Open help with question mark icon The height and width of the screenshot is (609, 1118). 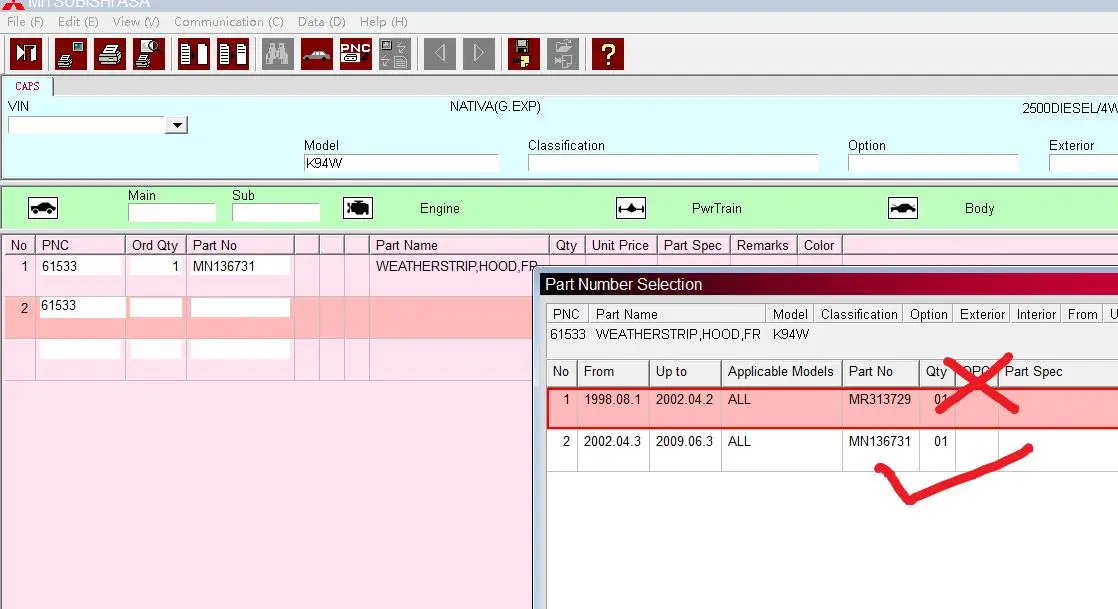(607, 53)
